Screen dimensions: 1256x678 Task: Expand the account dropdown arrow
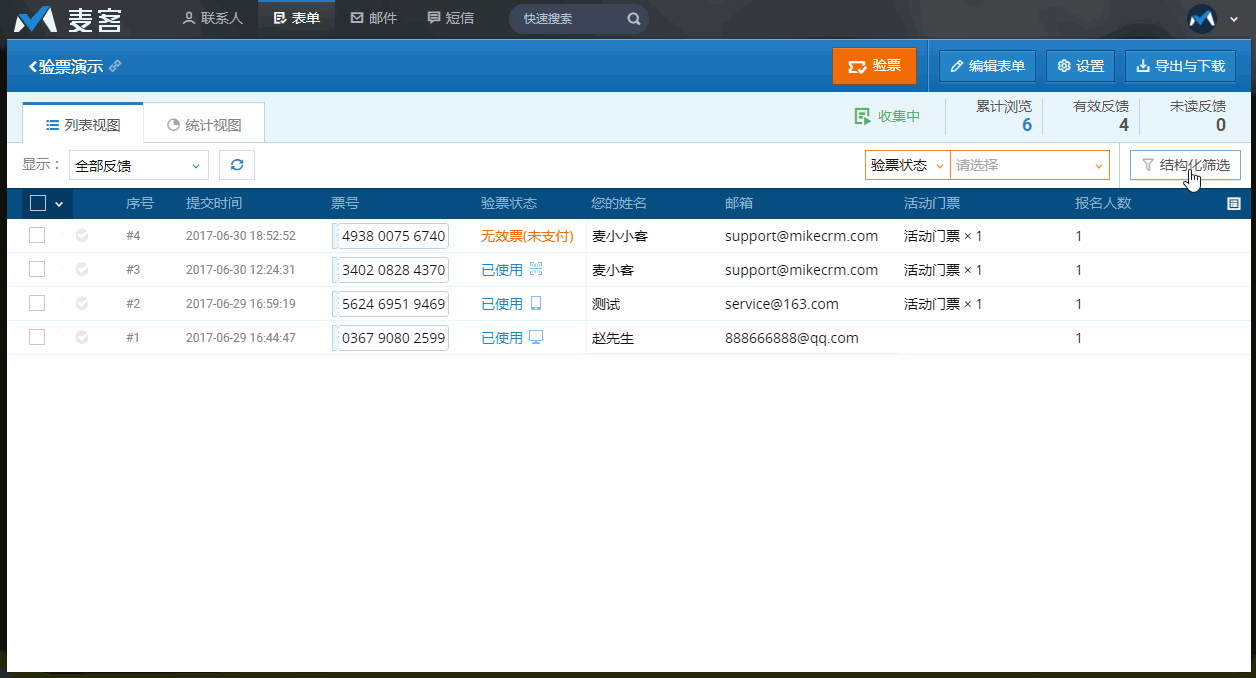(x=1233, y=19)
